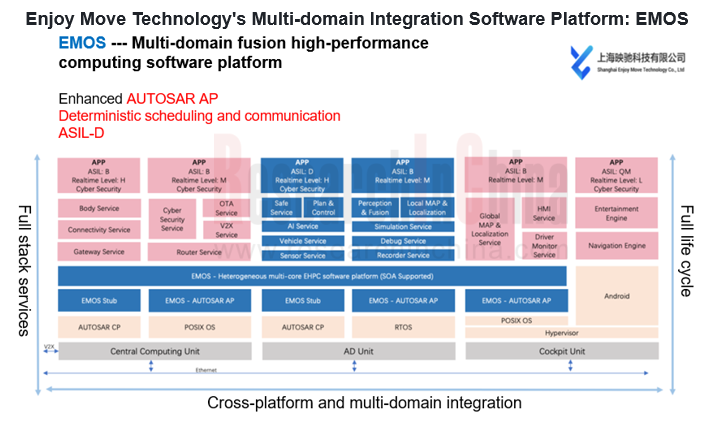708x423 pixels.
Task: Select the Gateway Service box
Action: click(99, 251)
